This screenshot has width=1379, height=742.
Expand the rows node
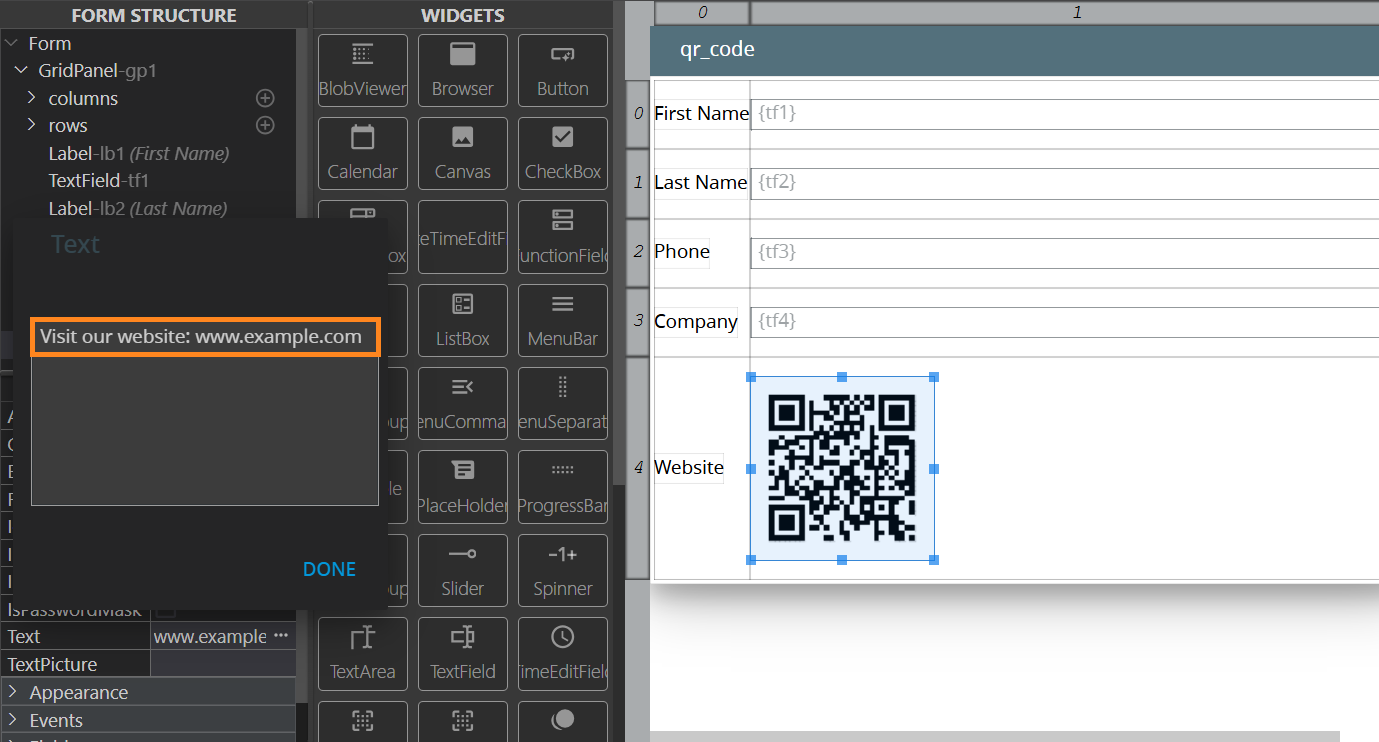click(x=31, y=125)
